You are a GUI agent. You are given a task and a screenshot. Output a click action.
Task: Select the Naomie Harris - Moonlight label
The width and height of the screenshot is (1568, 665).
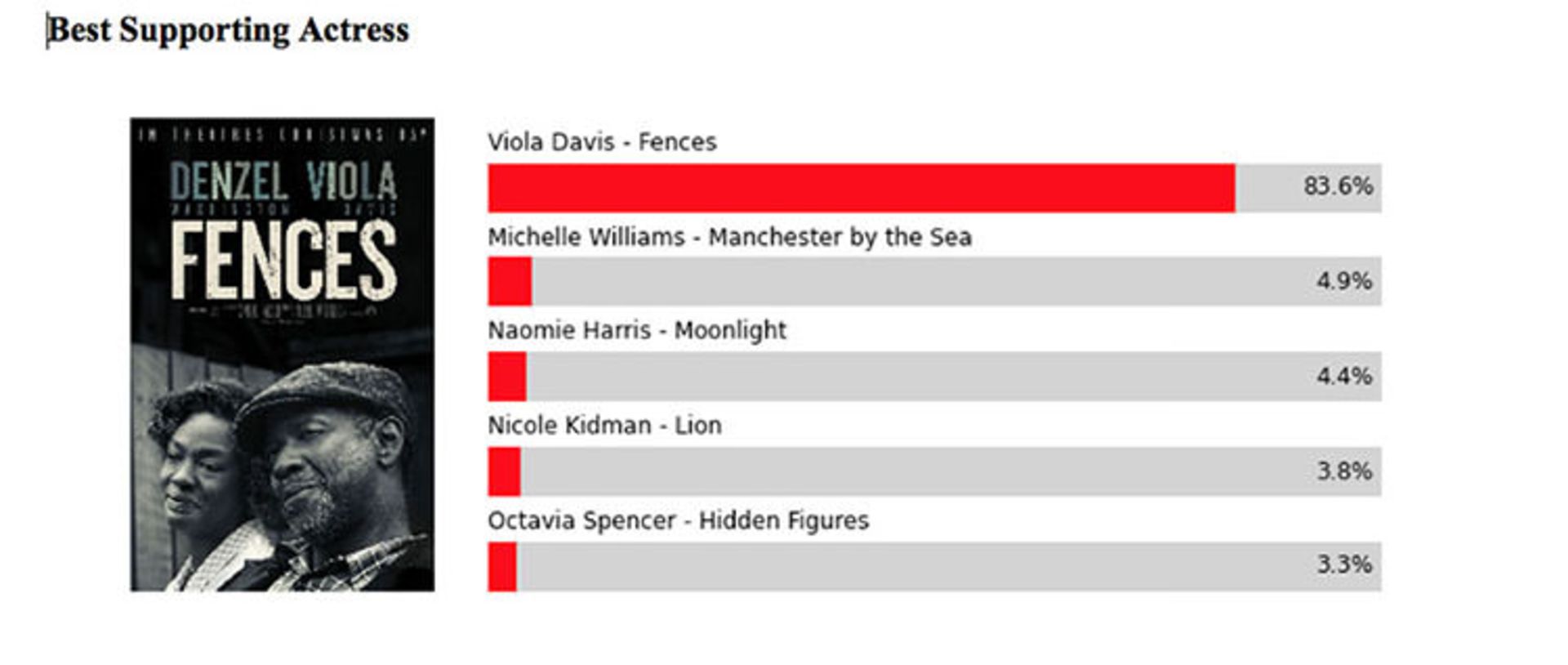pos(637,331)
